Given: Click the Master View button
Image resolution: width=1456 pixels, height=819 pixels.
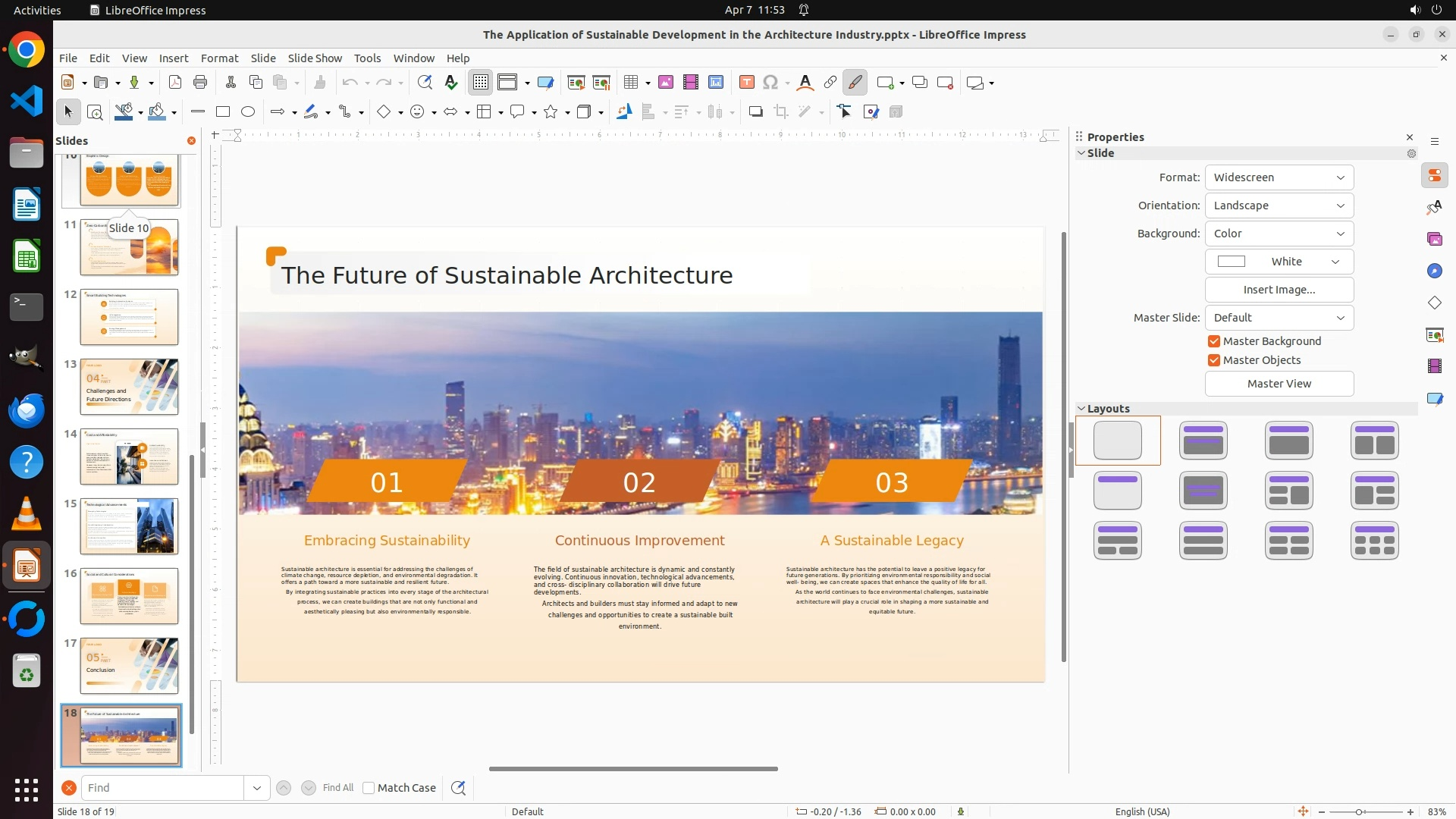Looking at the screenshot, I should pos(1279,384).
